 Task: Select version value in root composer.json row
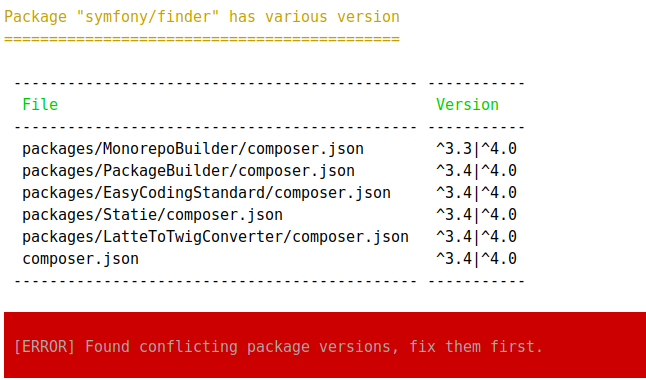[x=476, y=259]
